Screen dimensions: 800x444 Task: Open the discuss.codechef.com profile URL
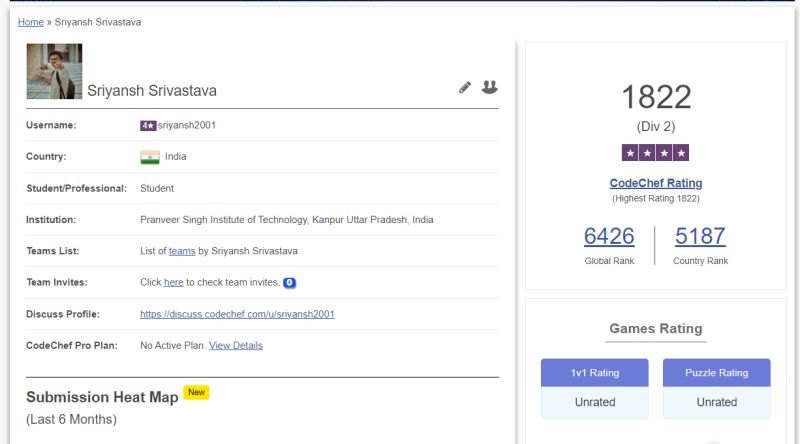coord(237,314)
